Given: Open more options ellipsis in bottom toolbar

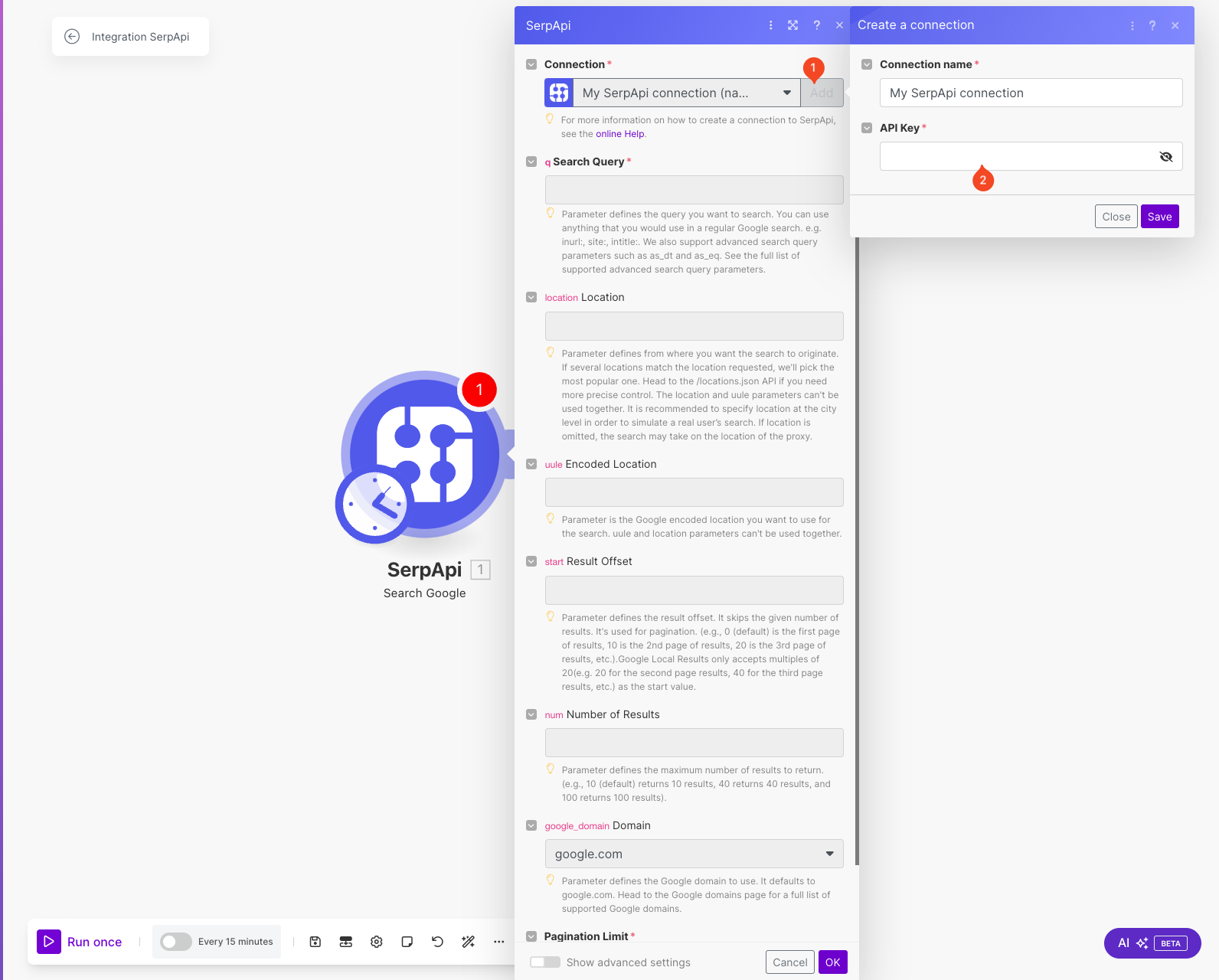Looking at the screenshot, I should click(x=499, y=942).
